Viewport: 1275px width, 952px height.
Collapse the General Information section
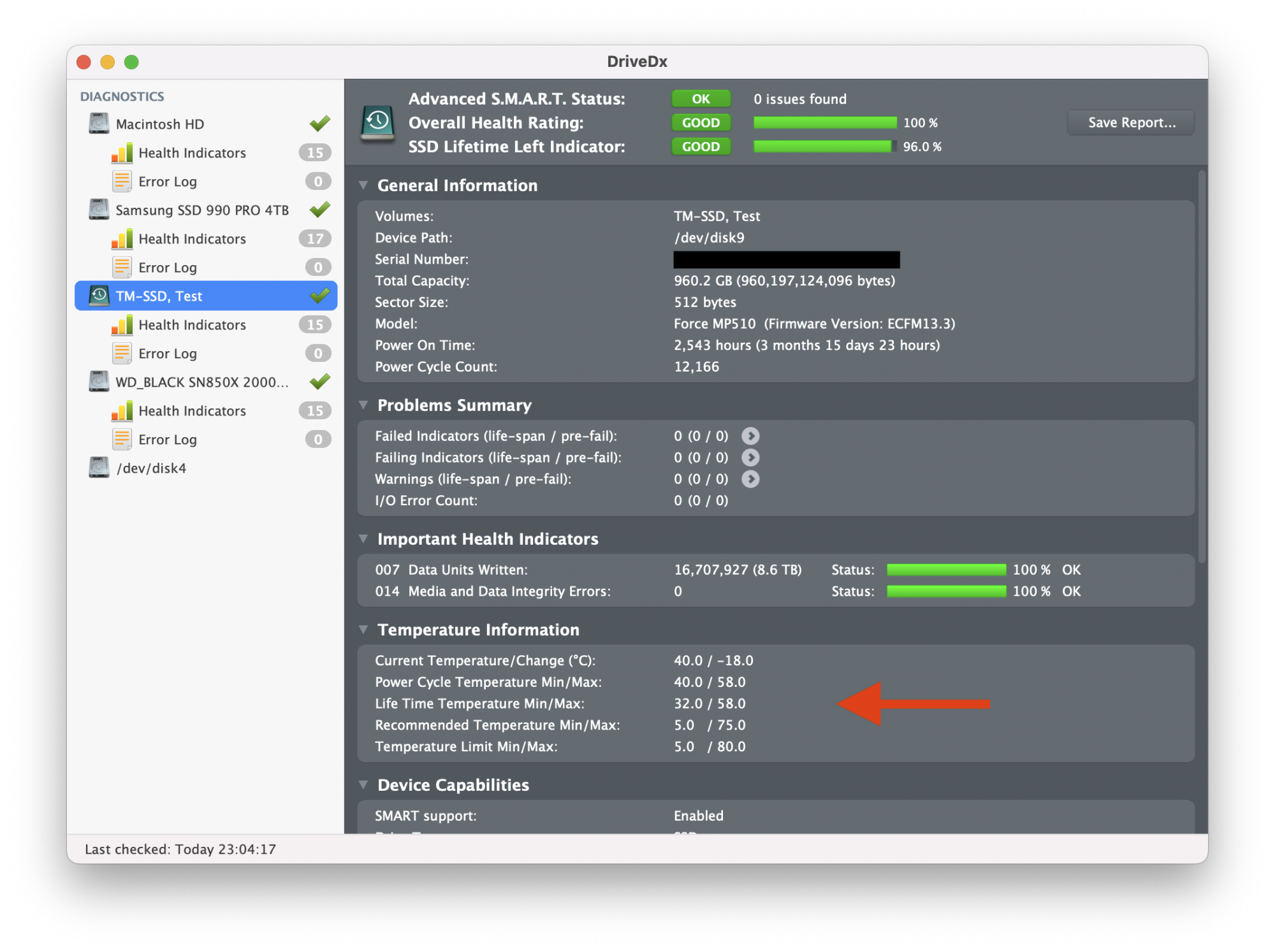363,185
